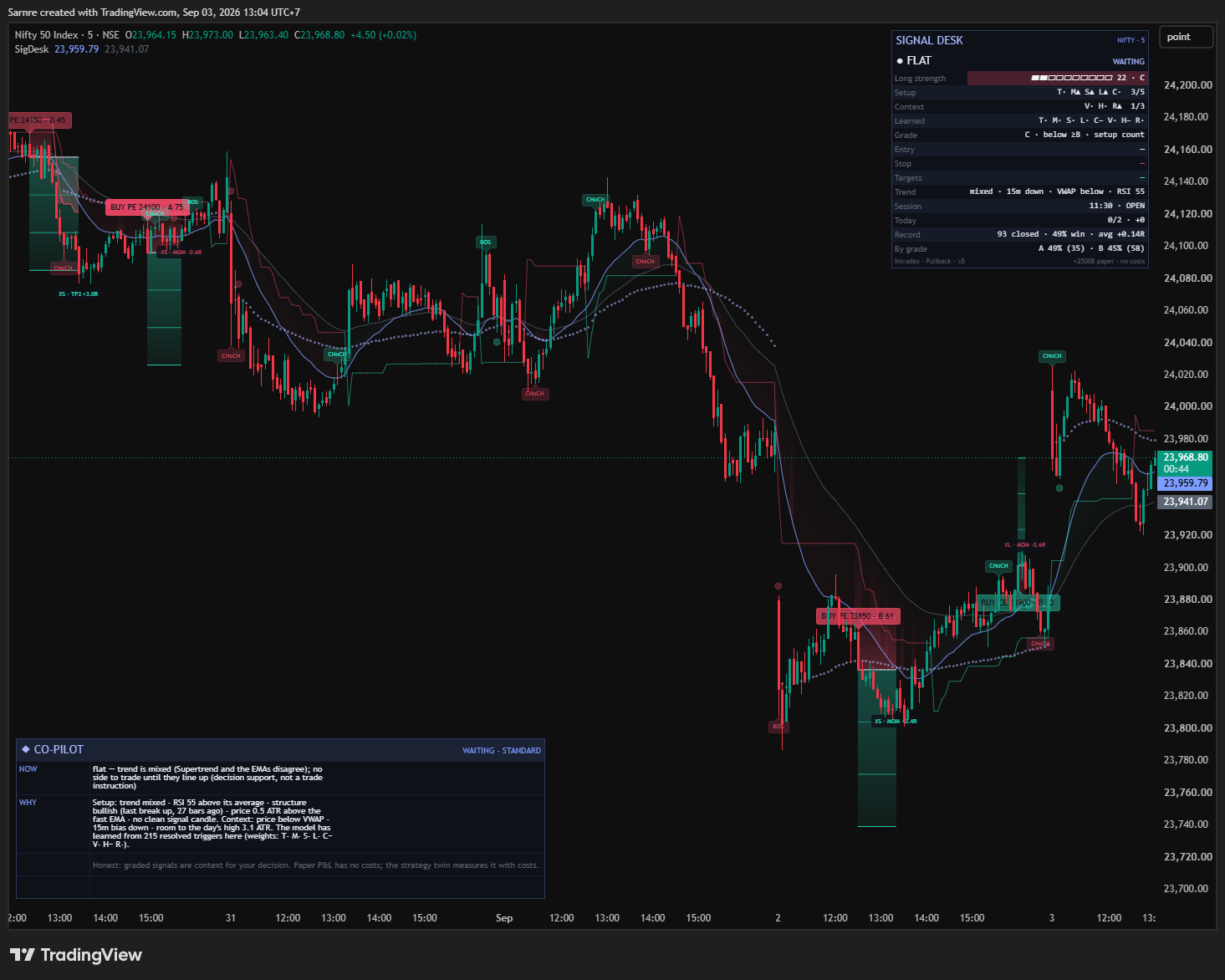Click the green CHoCH label above 24,020
1225x980 pixels.
1052,356
